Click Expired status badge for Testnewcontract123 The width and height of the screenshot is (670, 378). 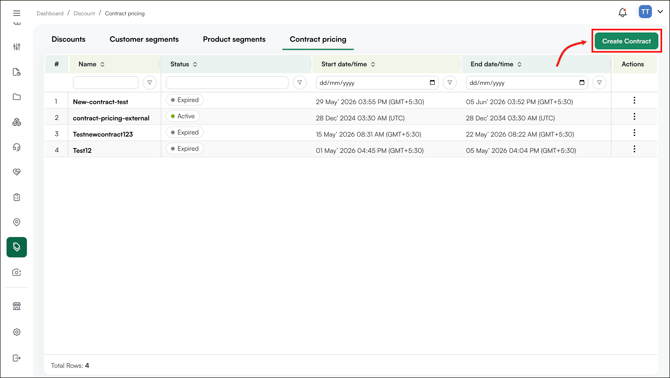coord(185,132)
